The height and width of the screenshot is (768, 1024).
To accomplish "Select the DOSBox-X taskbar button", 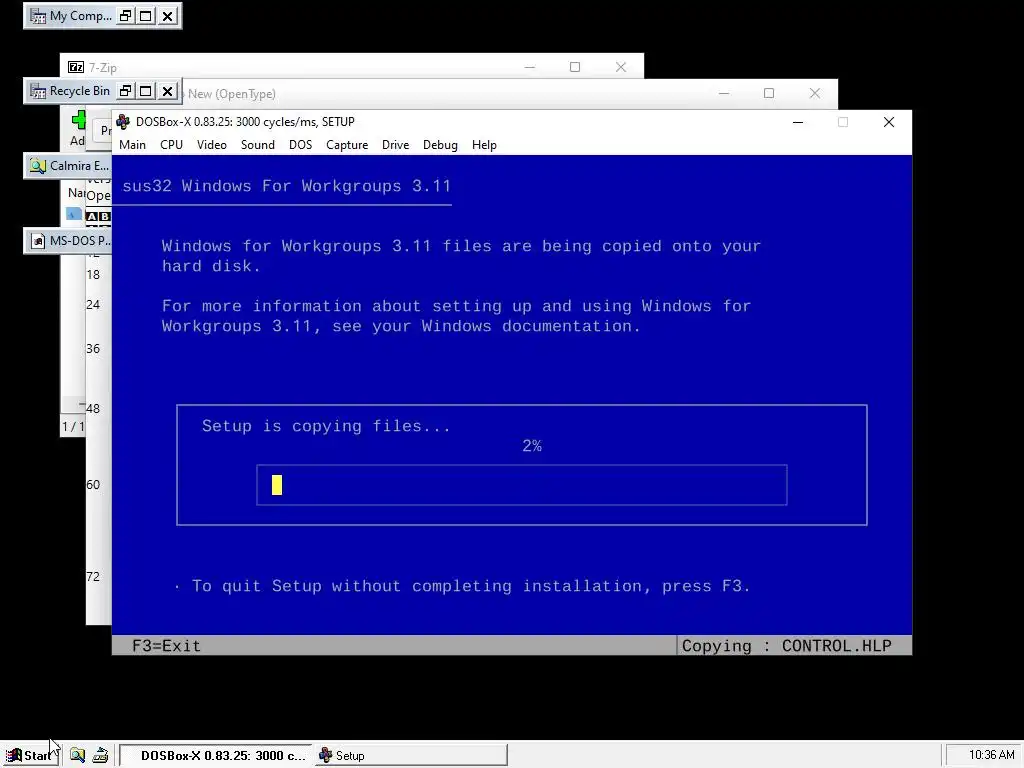I will 216,756.
